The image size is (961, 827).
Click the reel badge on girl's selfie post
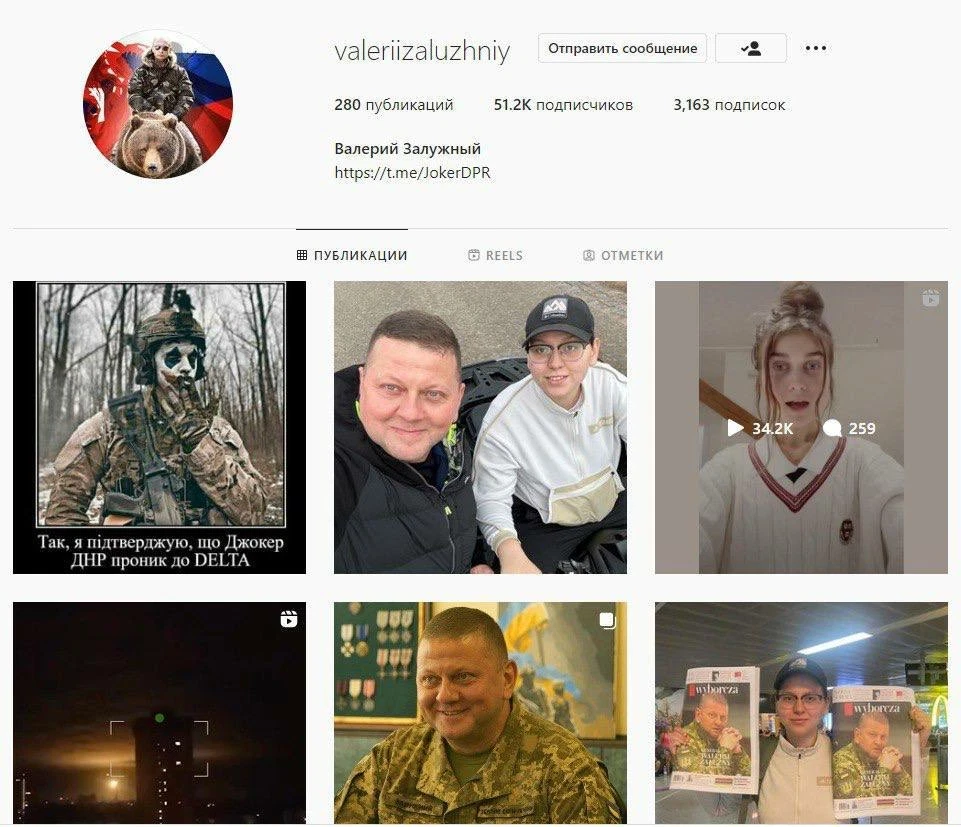point(930,299)
